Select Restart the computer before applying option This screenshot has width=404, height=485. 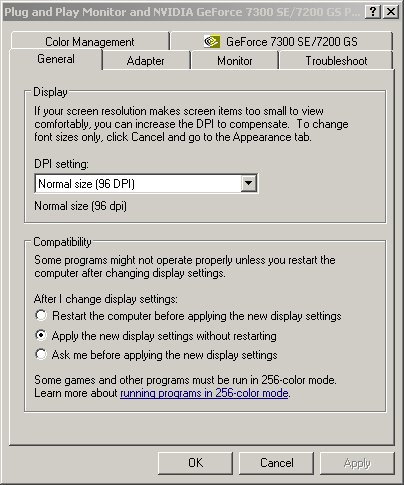click(41, 315)
